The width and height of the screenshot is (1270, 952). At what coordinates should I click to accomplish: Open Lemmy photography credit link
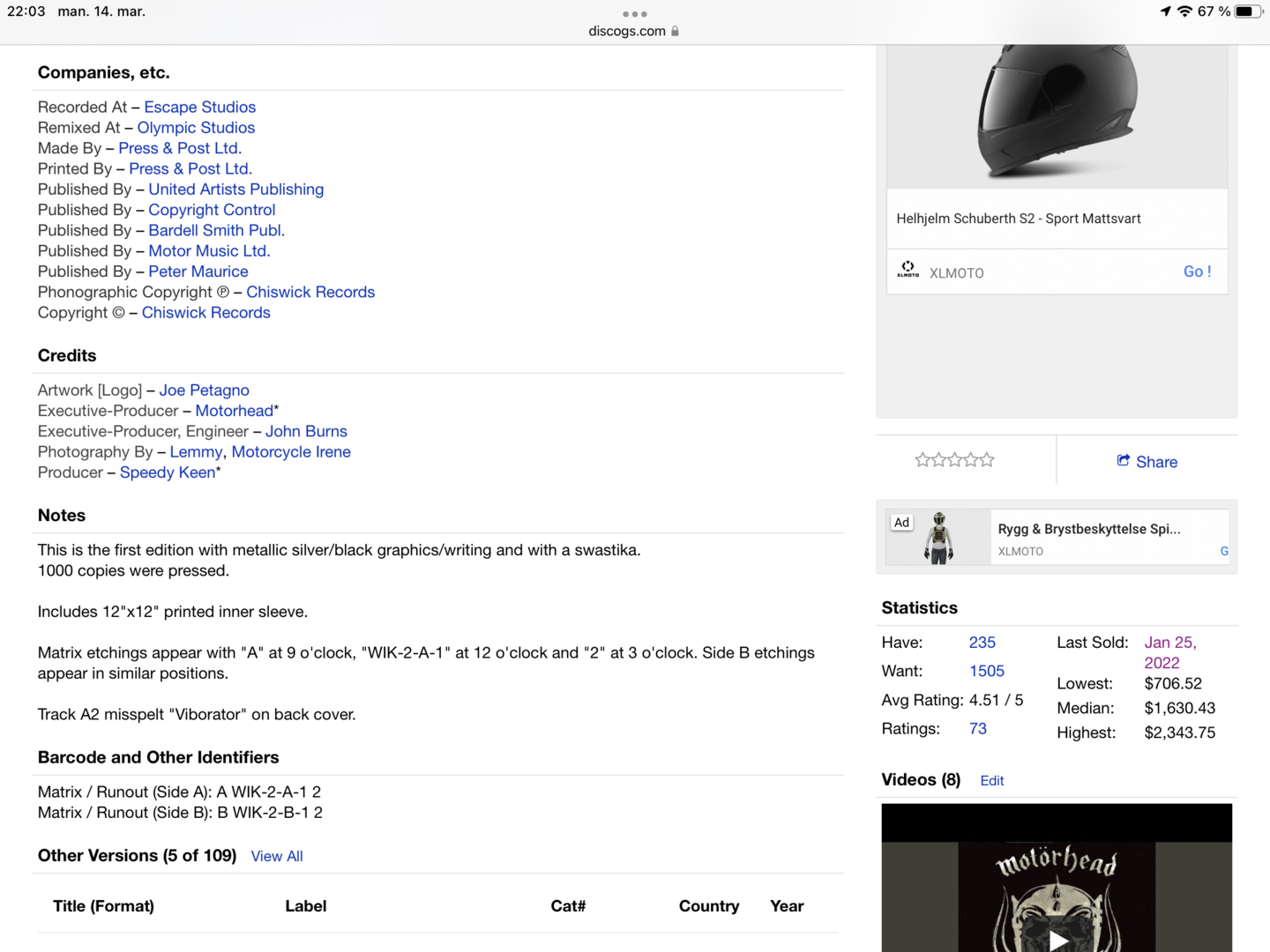point(196,452)
